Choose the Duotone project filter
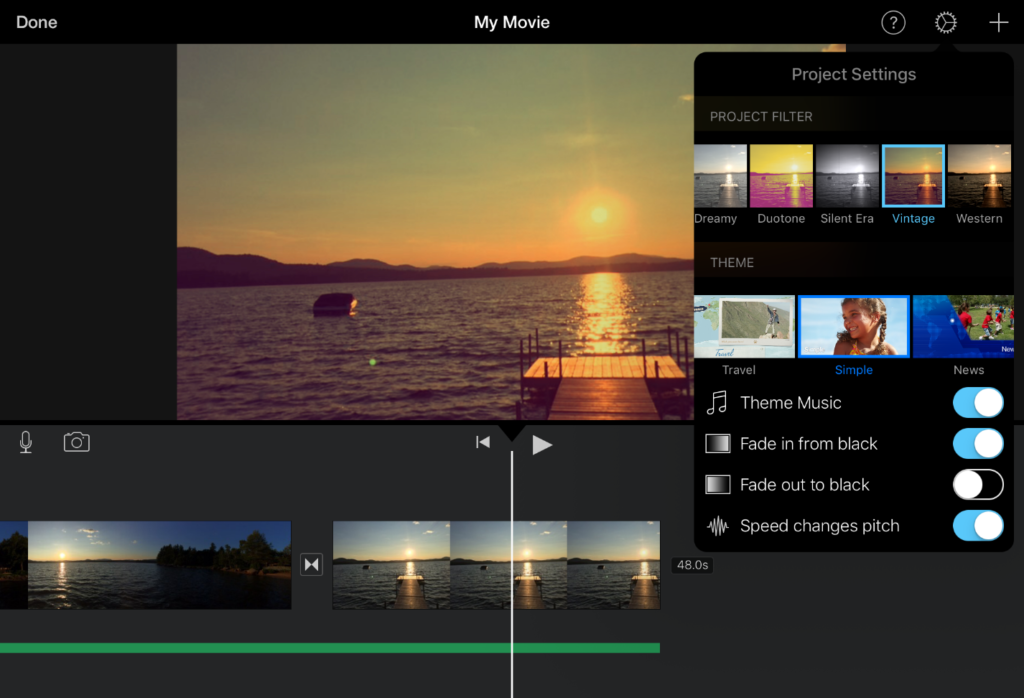 click(x=781, y=176)
